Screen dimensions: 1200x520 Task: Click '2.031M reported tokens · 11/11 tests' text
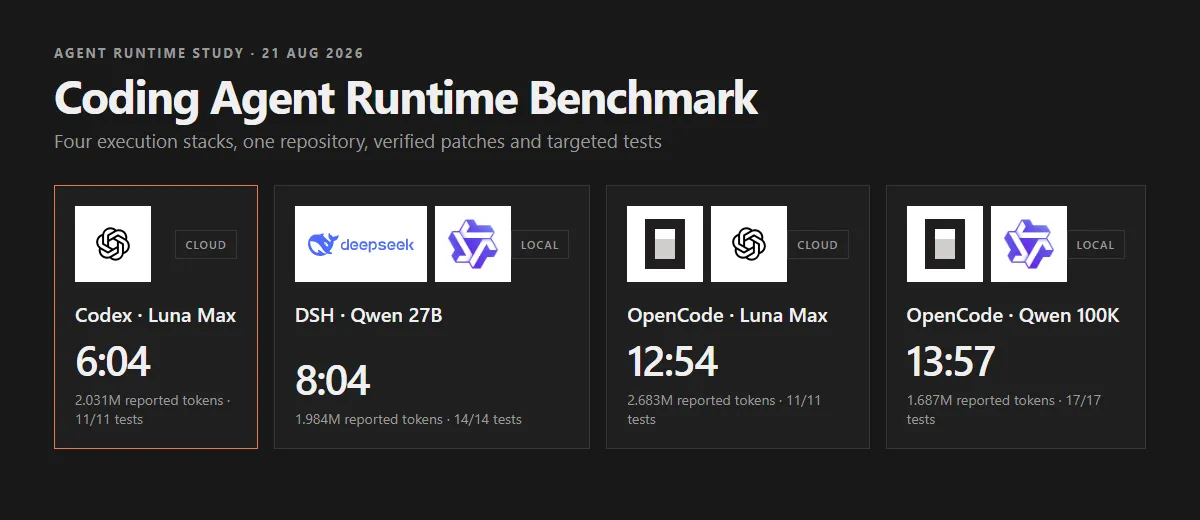coord(153,410)
